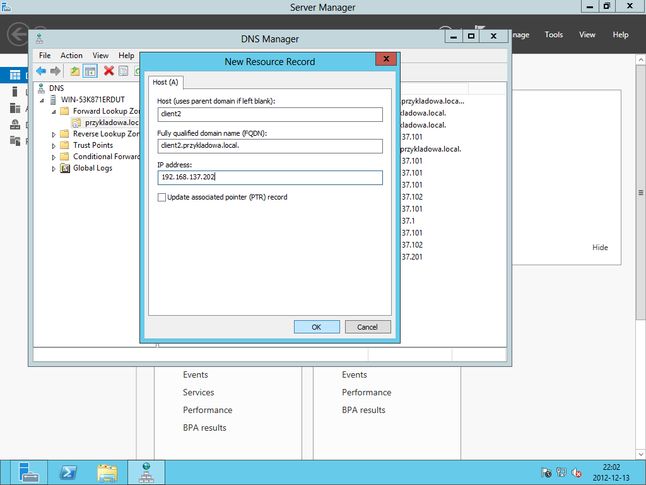
Task: Click the DNS role icon in sidebar
Action: point(15,124)
